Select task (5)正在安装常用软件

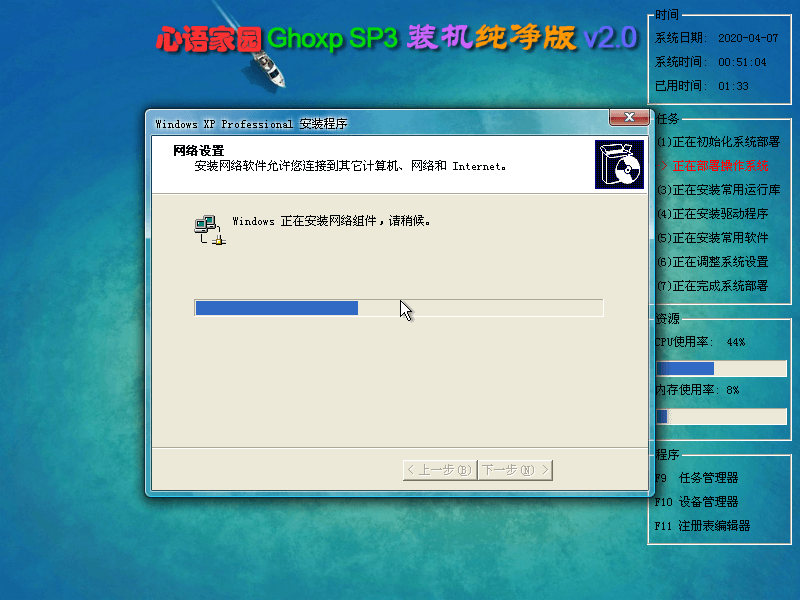[713, 238]
